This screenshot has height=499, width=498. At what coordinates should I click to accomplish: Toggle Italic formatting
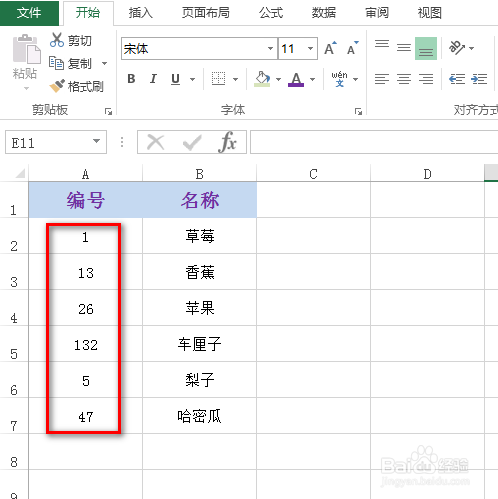[153, 79]
